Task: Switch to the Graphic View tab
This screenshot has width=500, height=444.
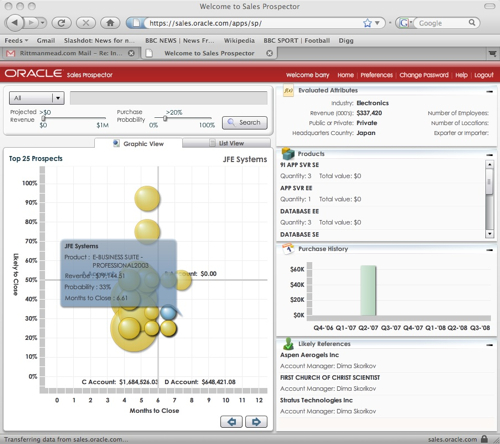Action: pyautogui.click(x=138, y=143)
